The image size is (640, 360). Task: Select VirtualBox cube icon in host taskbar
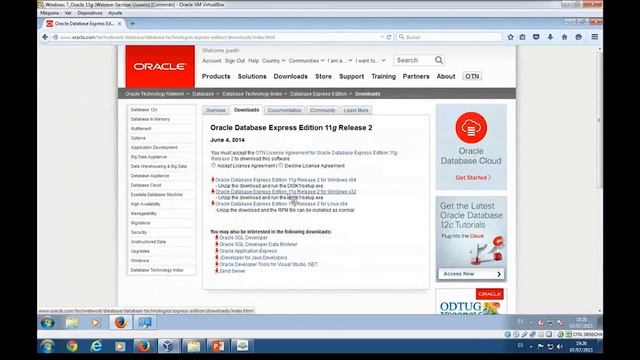[168, 347]
